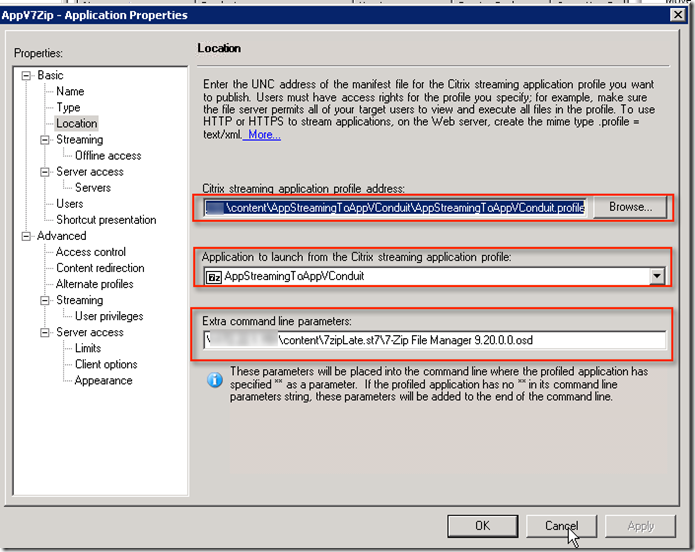This screenshot has height=552, width=695.
Task: Open Alternate profiles properties
Action: pyautogui.click(x=94, y=284)
